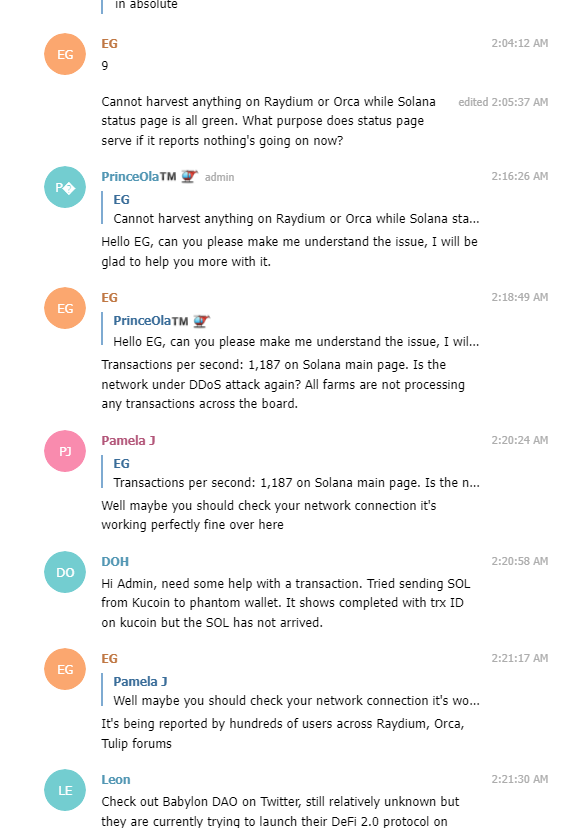Open the Pamela J sender name

pos(128,440)
